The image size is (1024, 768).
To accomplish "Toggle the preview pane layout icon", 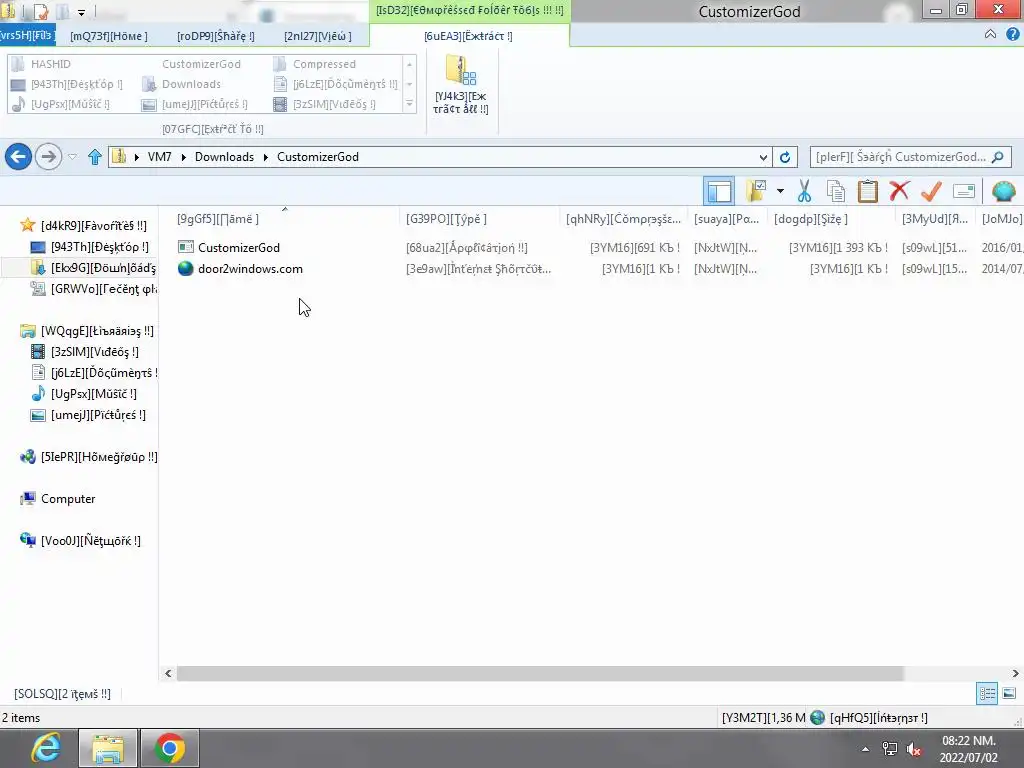I will (719, 191).
